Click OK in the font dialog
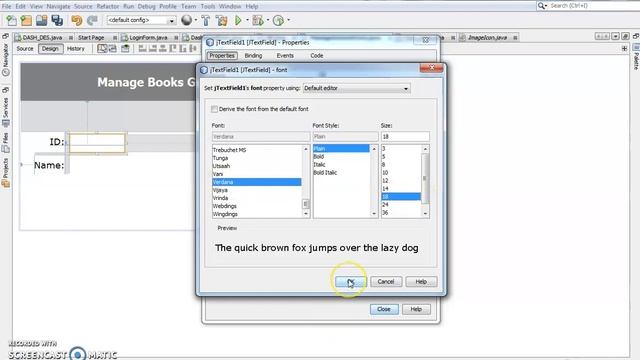The width and height of the screenshot is (640, 360). [x=351, y=282]
